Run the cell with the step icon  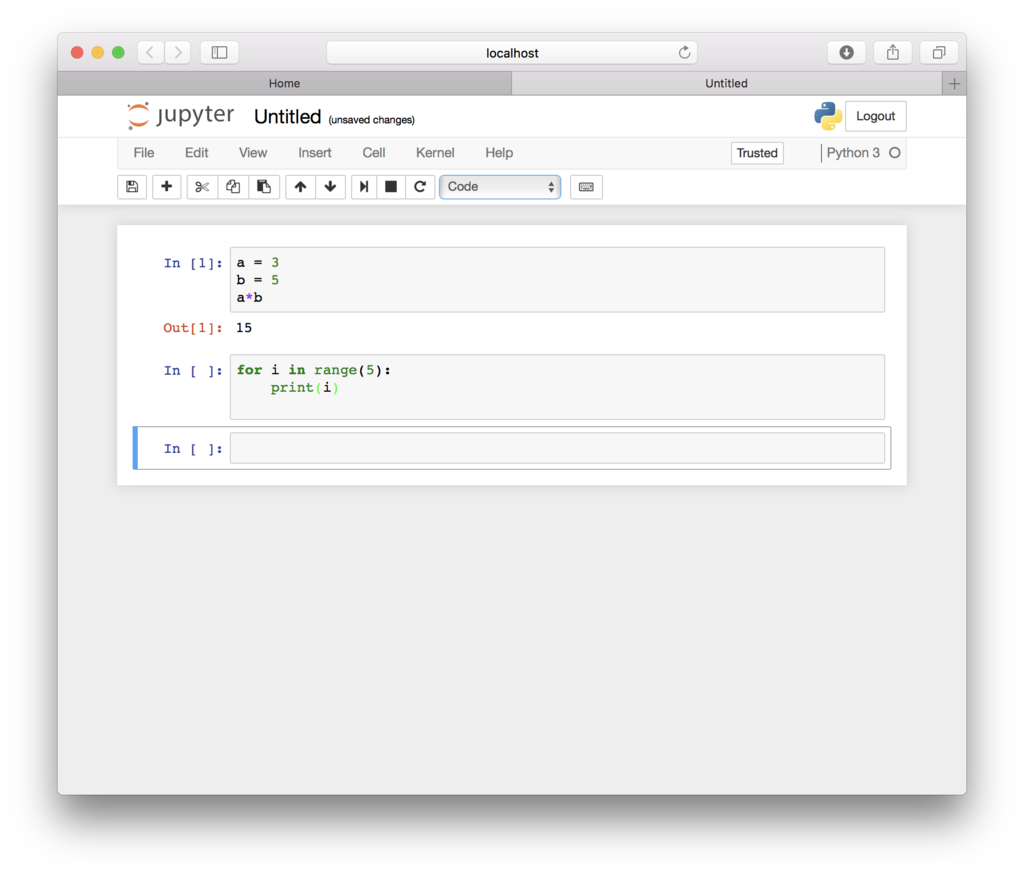(x=364, y=187)
